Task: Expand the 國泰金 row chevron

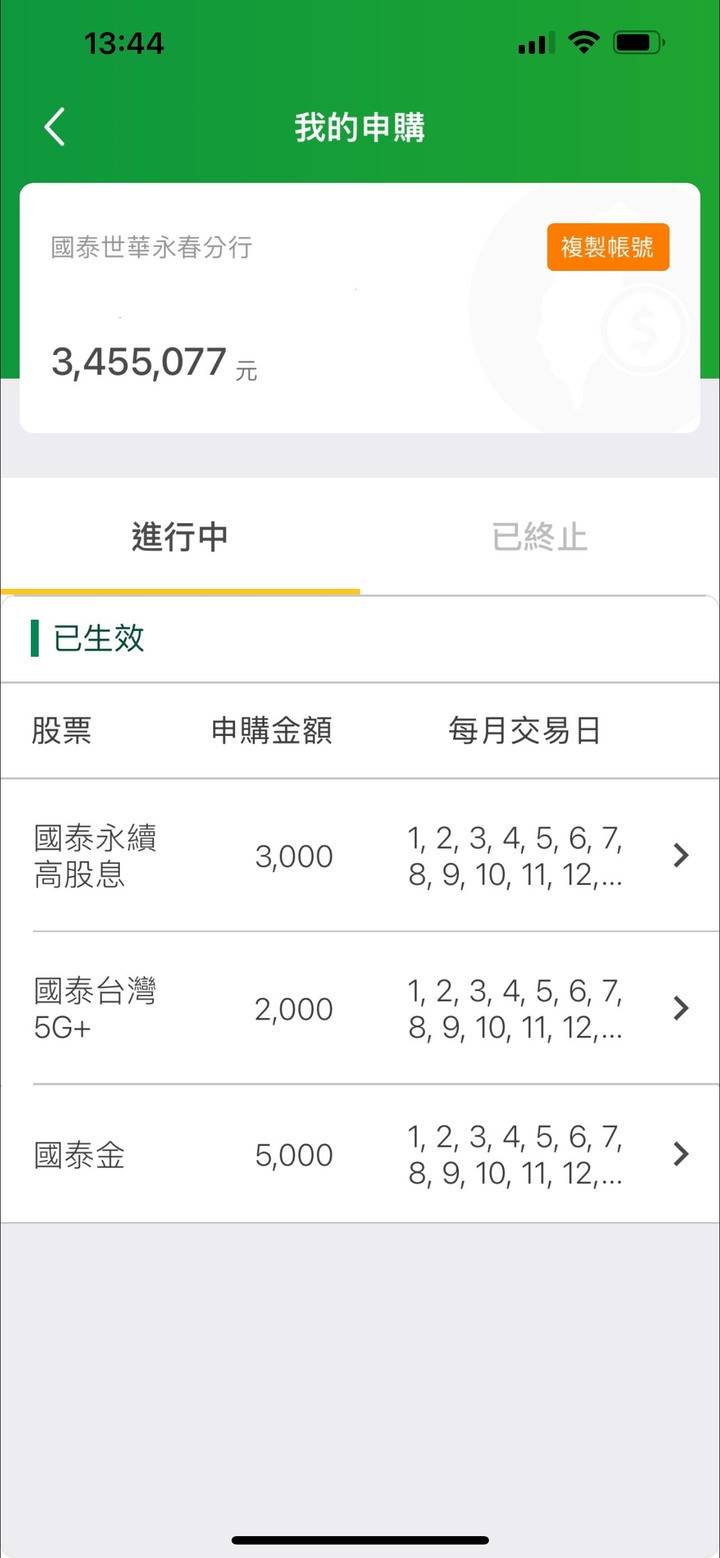Action: coord(681,1154)
